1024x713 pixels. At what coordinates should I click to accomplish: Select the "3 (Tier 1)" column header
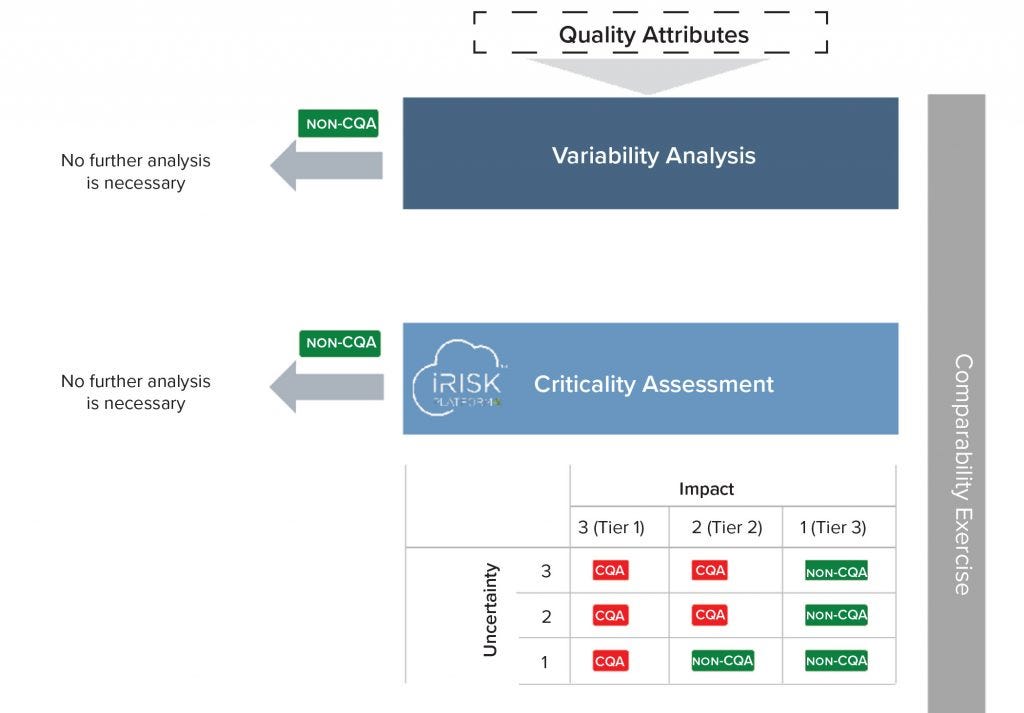pyautogui.click(x=613, y=528)
